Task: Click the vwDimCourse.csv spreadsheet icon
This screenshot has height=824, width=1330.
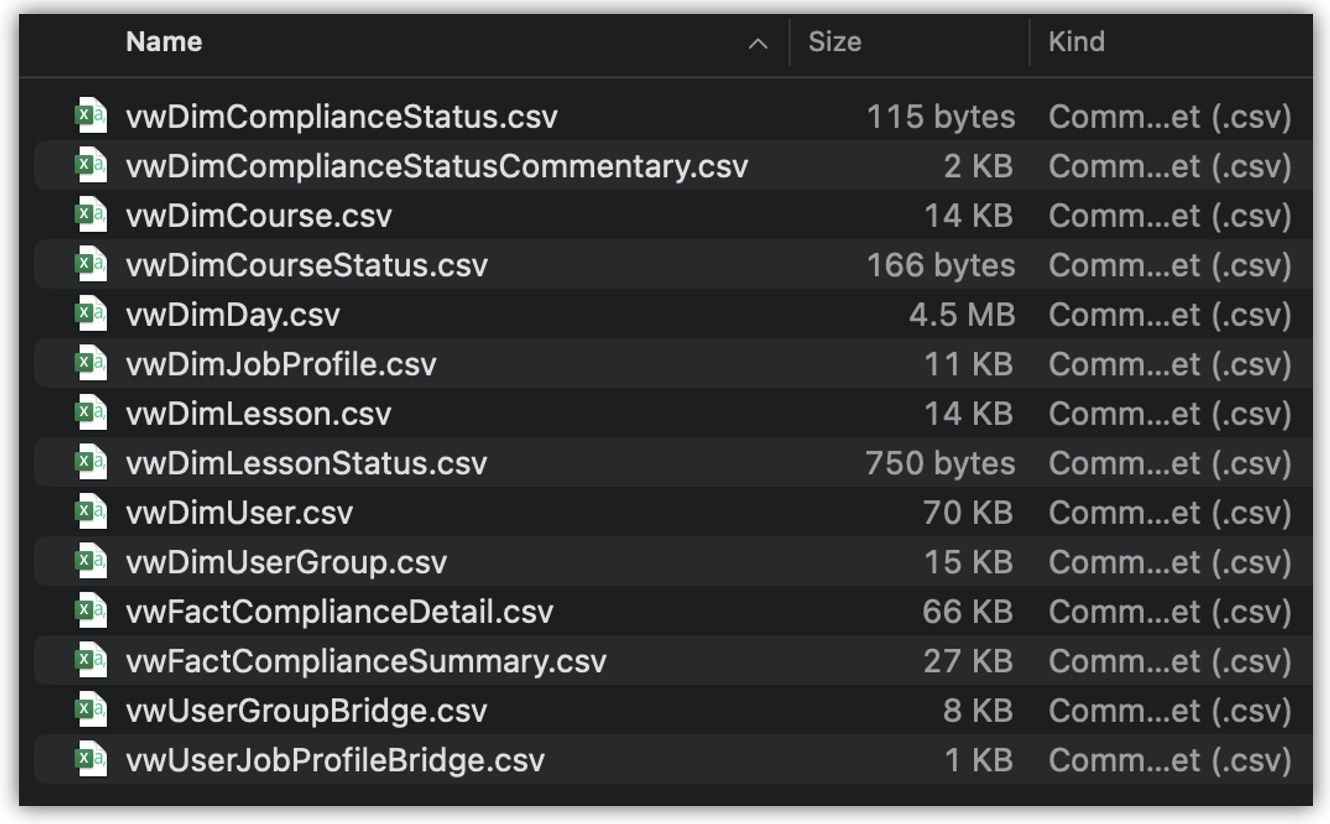Action: pos(91,215)
